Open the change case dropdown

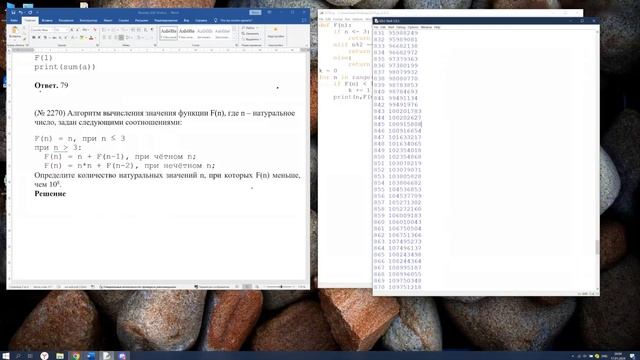[85, 30]
